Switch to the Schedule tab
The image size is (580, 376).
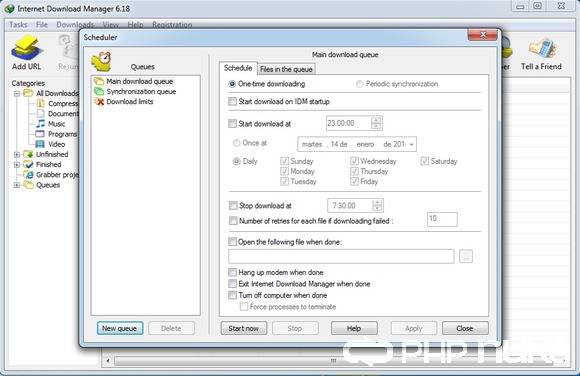[238, 68]
